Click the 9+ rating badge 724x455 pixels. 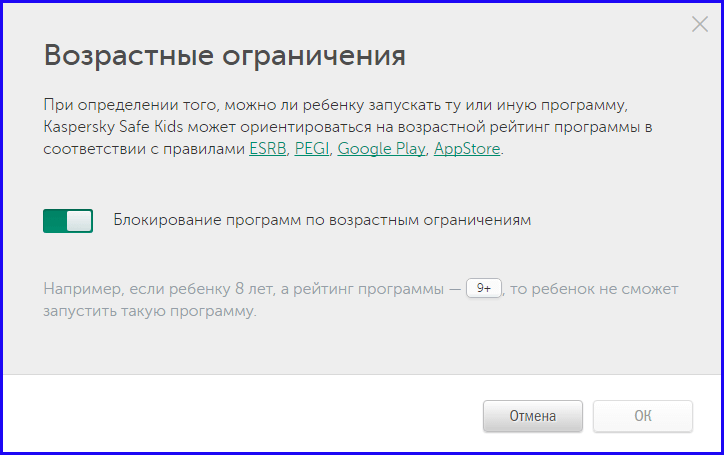[x=484, y=288]
